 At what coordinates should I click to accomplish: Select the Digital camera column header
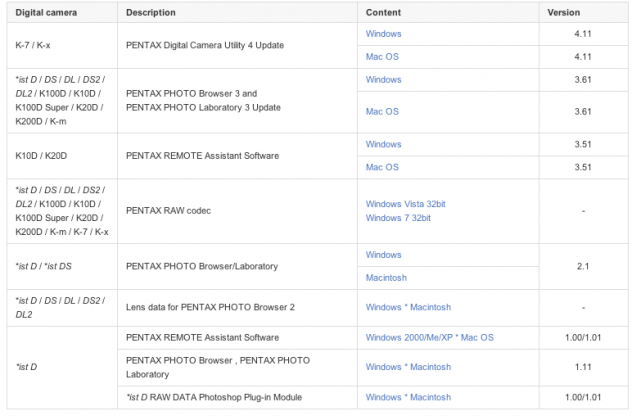pos(46,13)
